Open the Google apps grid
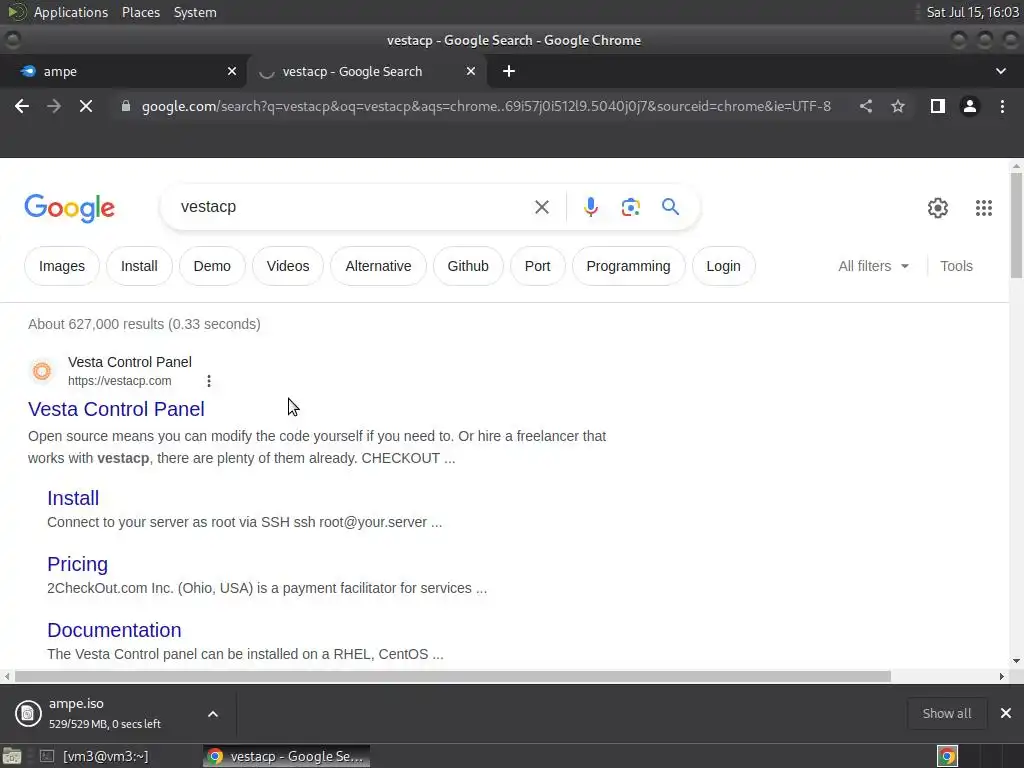The width and height of the screenshot is (1024, 768). [x=984, y=208]
